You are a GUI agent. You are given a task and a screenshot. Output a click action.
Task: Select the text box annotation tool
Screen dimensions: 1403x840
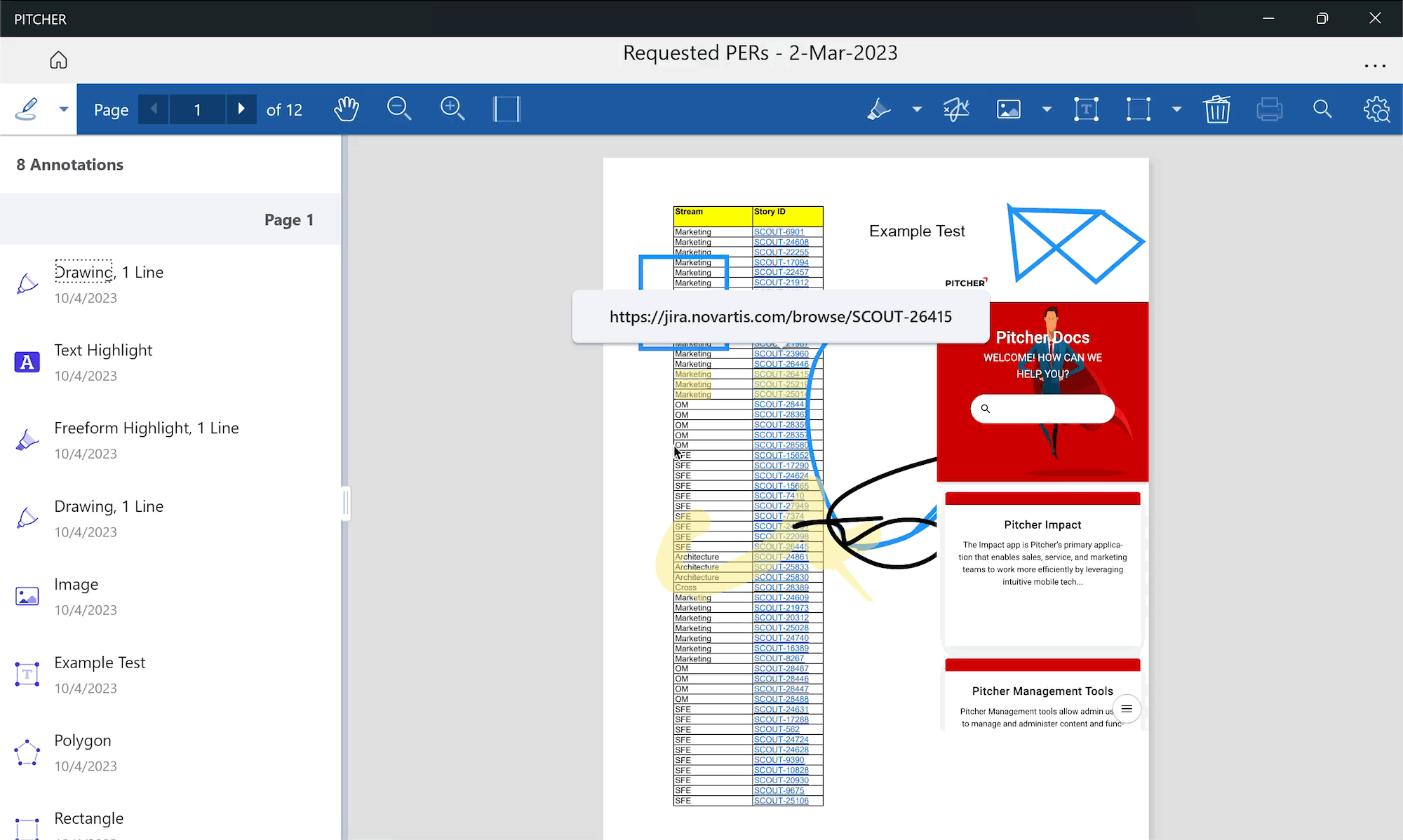1086,109
